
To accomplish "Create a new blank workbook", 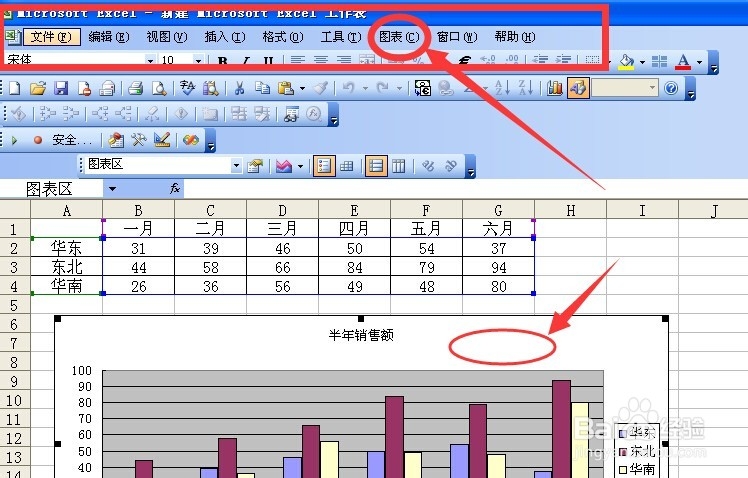I will (x=15, y=88).
